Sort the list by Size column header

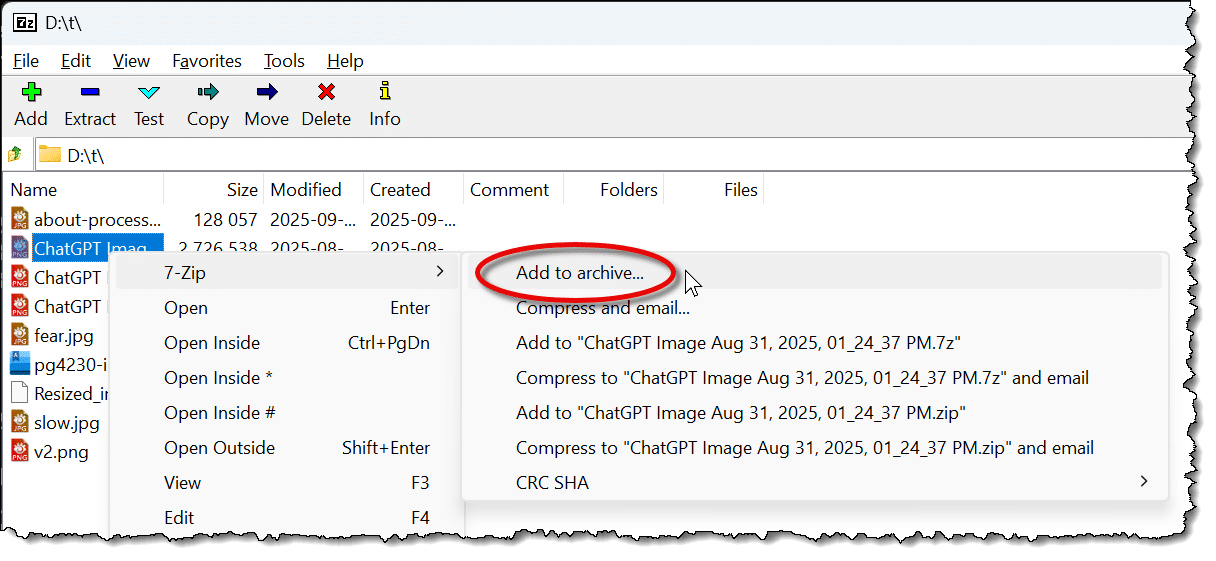click(x=241, y=190)
